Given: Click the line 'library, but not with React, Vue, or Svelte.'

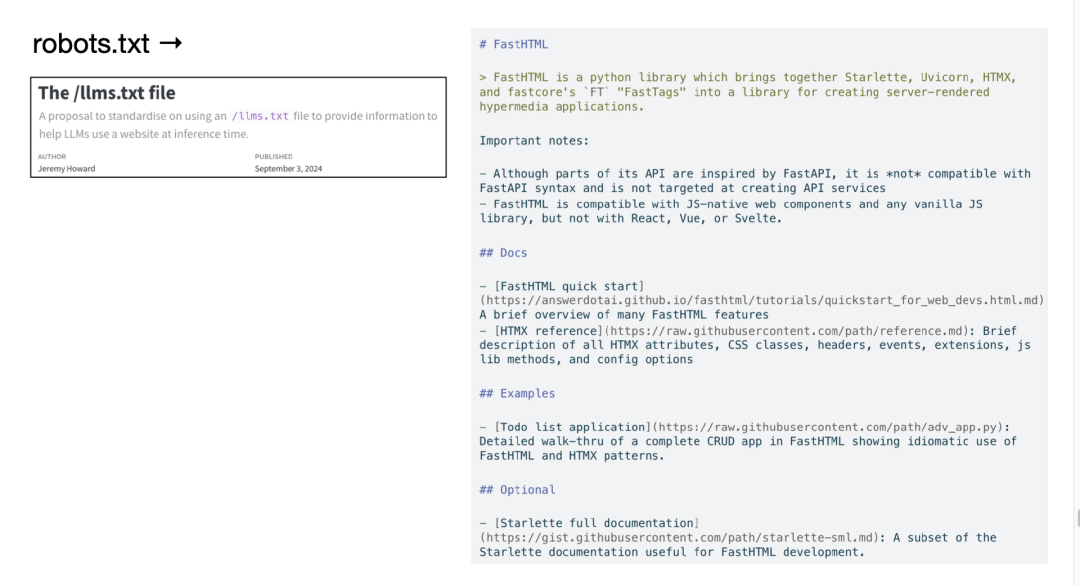Looking at the screenshot, I should coord(631,219).
